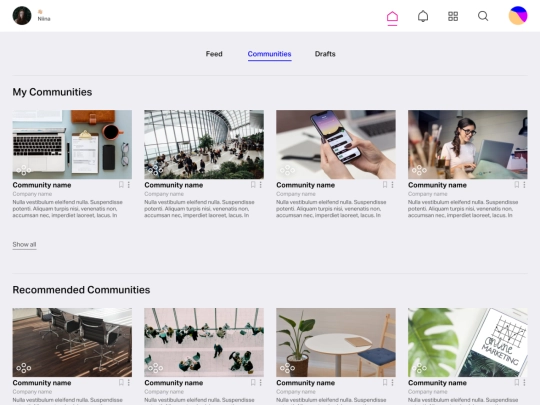Viewport: 540px width, 405px height.
Task: Click Community name under woman with glasses
Action: 437,185
